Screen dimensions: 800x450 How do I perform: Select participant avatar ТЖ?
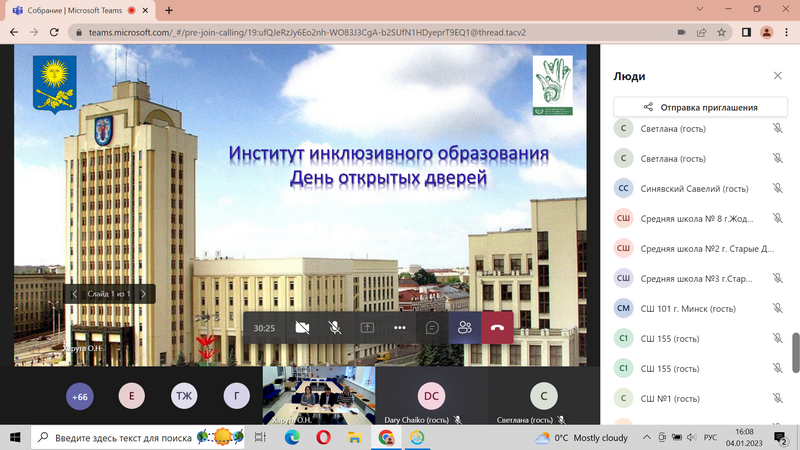tap(184, 396)
